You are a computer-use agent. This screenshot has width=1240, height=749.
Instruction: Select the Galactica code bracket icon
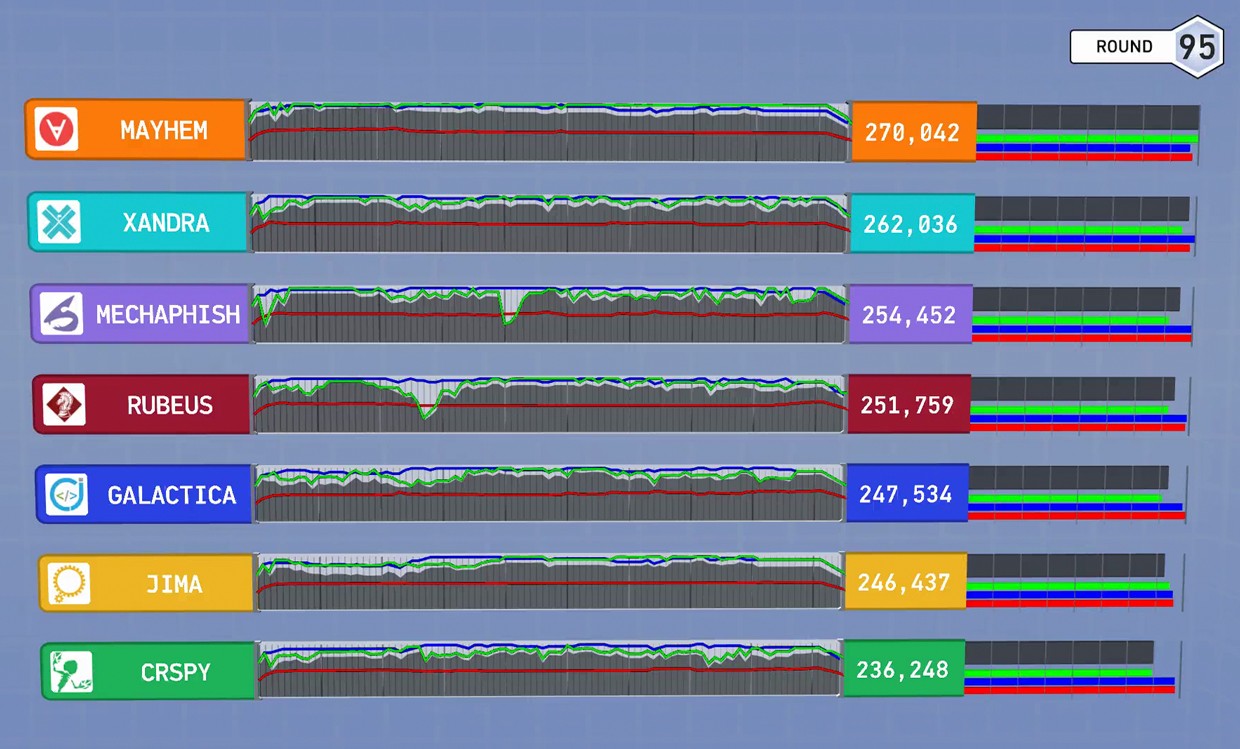66,494
